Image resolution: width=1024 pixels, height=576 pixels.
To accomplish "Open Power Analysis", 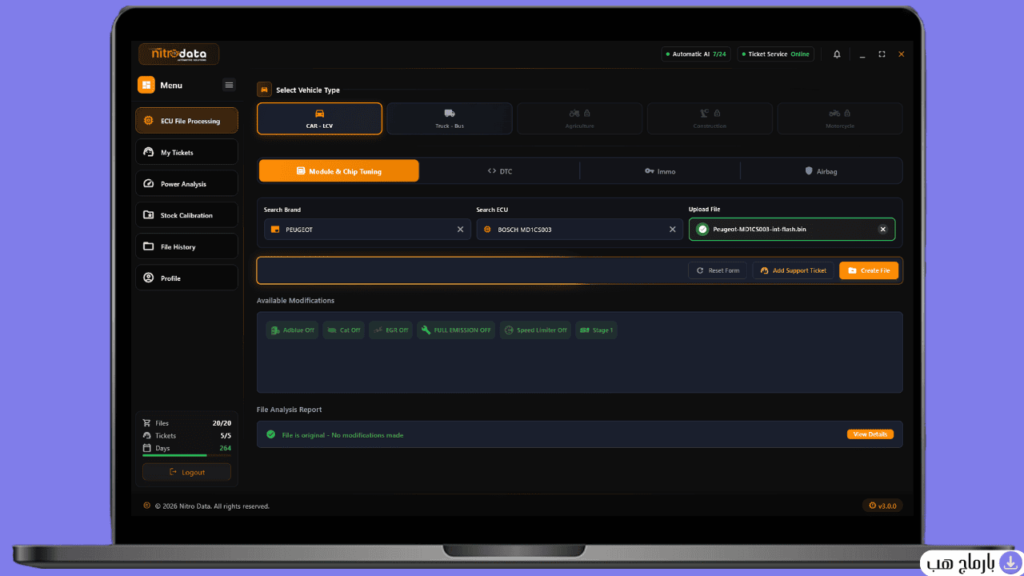I will (x=187, y=184).
